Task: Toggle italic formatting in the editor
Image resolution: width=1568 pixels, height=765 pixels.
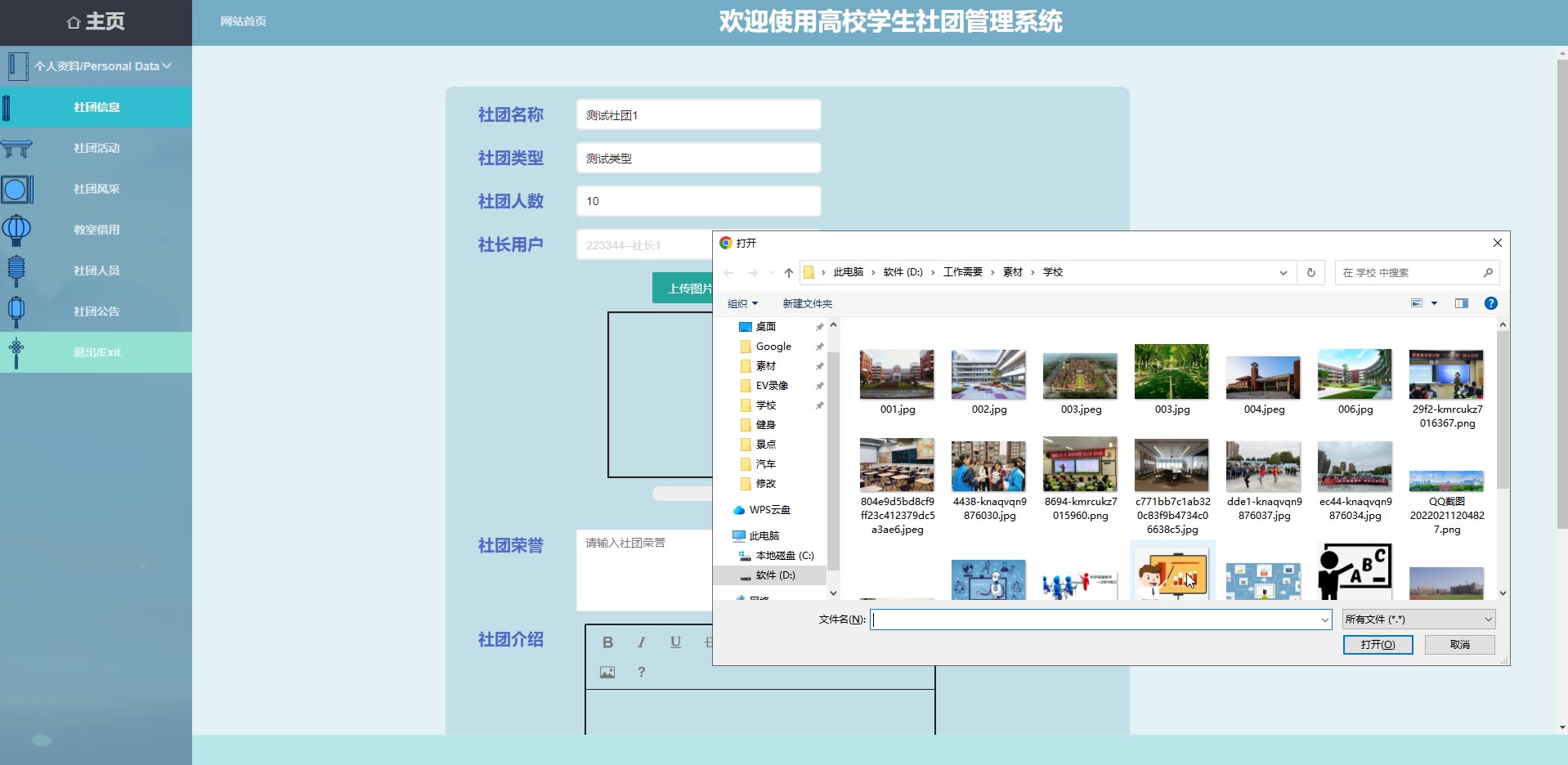Action: (642, 642)
